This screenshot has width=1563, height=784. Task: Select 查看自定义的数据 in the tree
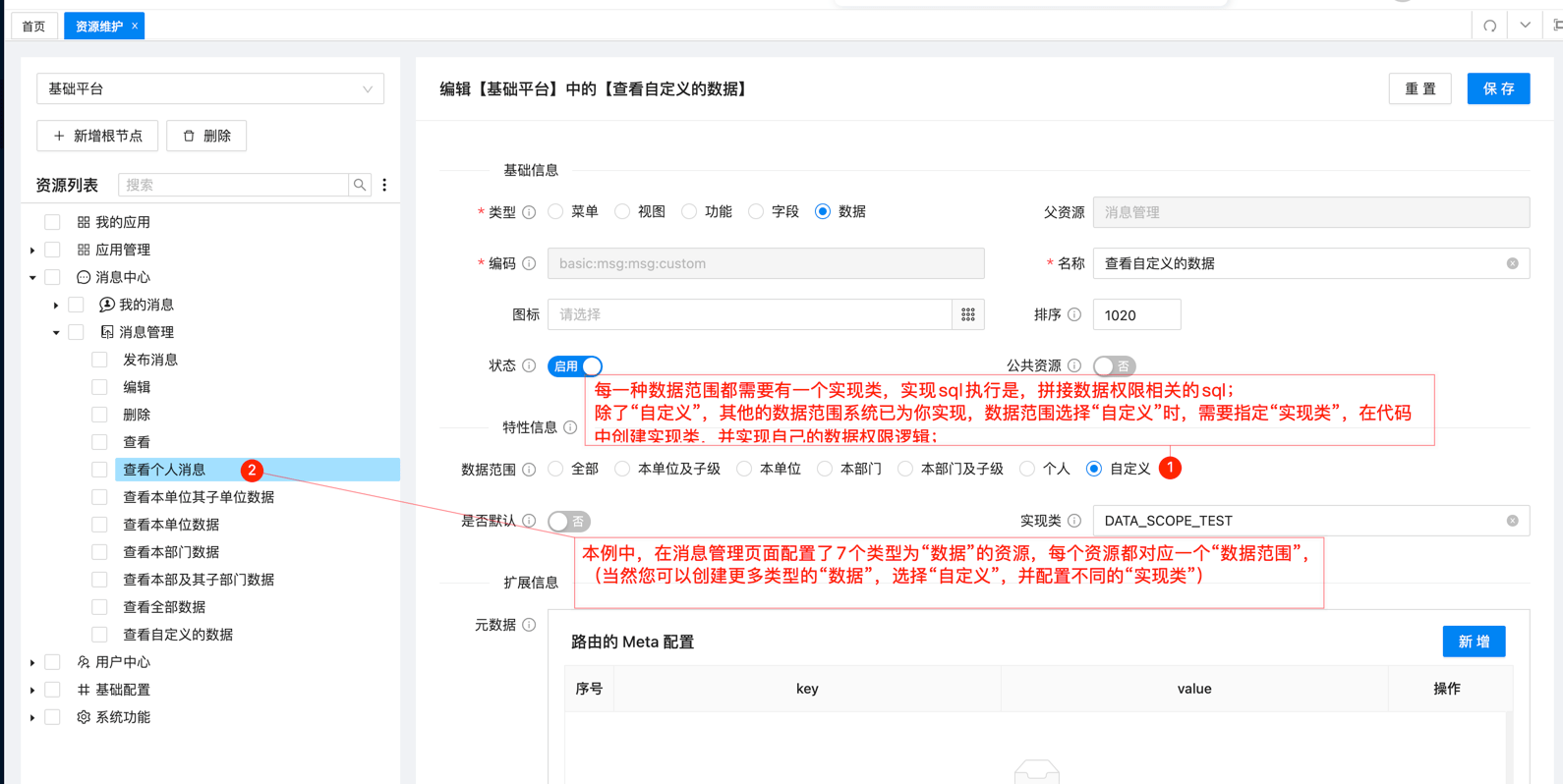(x=178, y=635)
